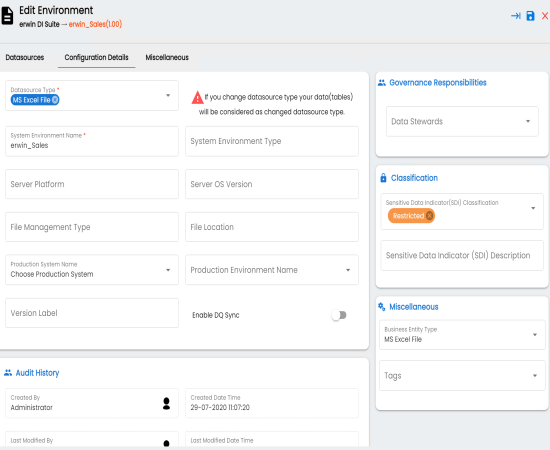The image size is (550, 450).
Task: Click the Version Label input field
Action: click(92, 313)
